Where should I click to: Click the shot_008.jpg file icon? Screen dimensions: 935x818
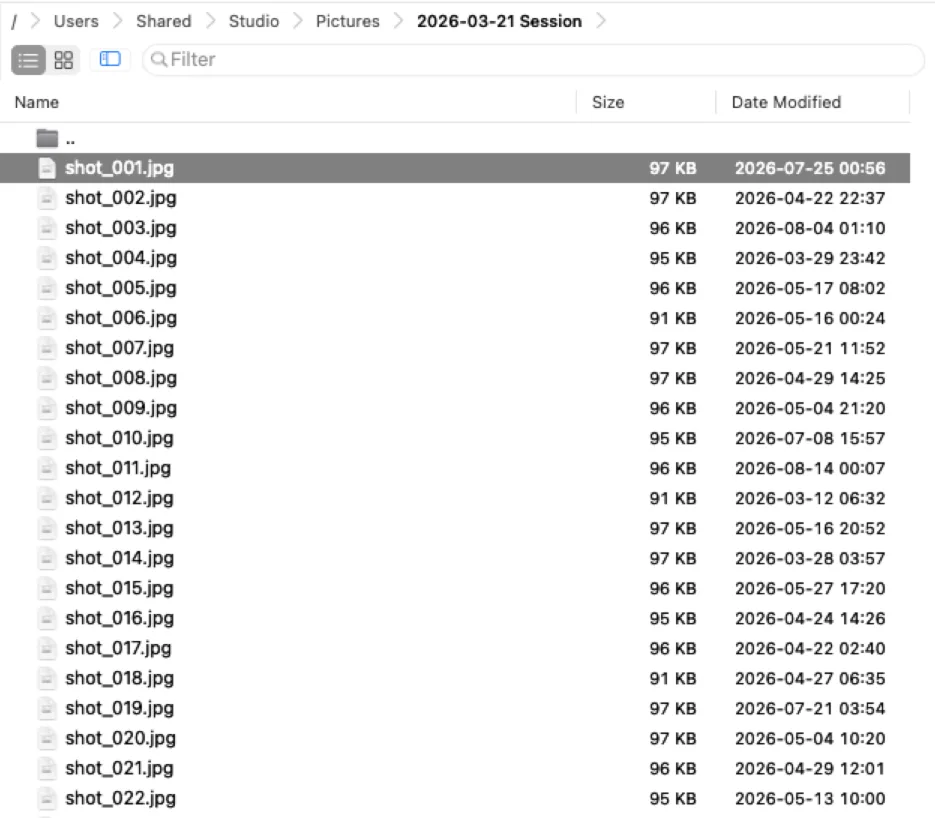[47, 378]
